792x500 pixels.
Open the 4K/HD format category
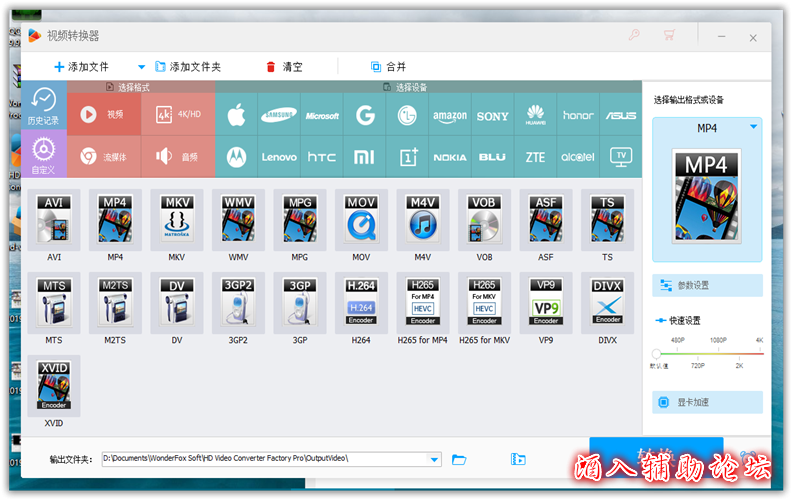click(178, 115)
